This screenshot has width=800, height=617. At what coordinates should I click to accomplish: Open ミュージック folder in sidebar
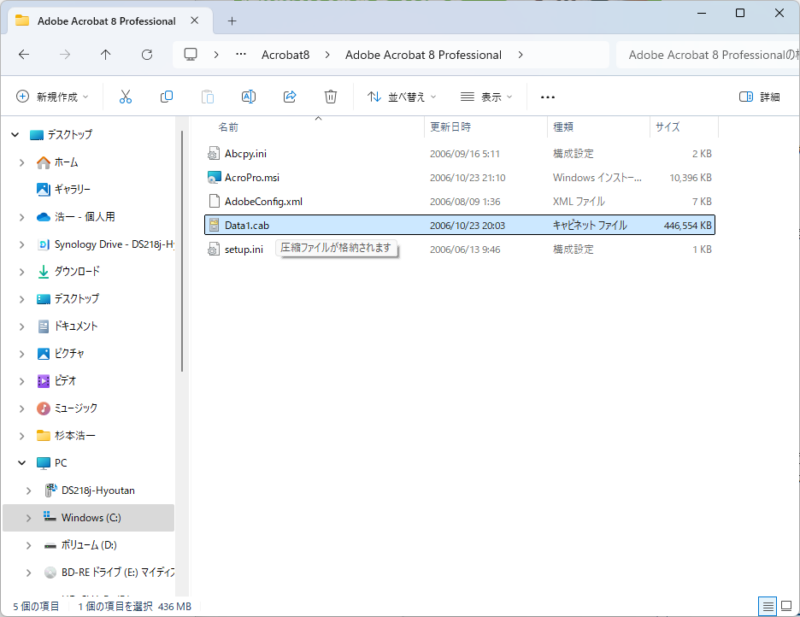point(76,408)
